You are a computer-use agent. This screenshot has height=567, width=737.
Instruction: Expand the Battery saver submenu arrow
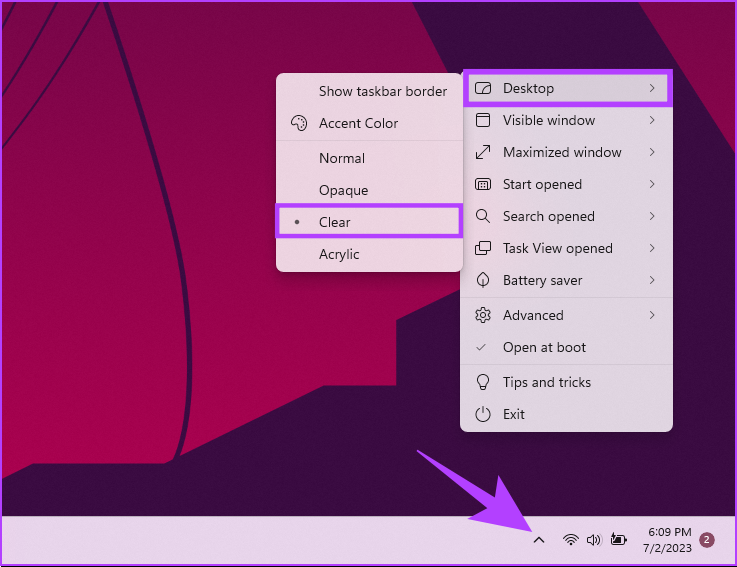(652, 280)
